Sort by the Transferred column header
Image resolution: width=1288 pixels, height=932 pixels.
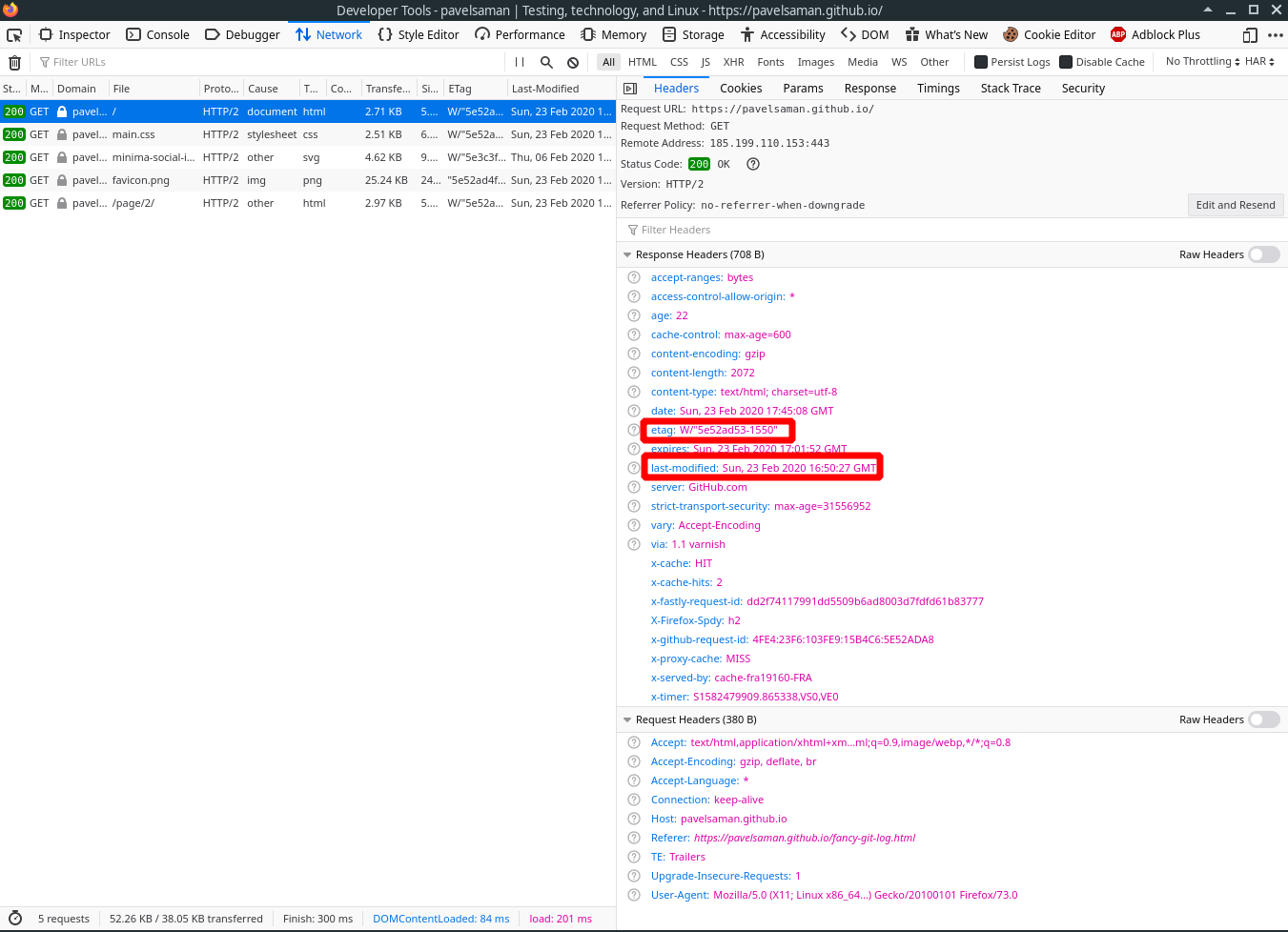pos(389,89)
